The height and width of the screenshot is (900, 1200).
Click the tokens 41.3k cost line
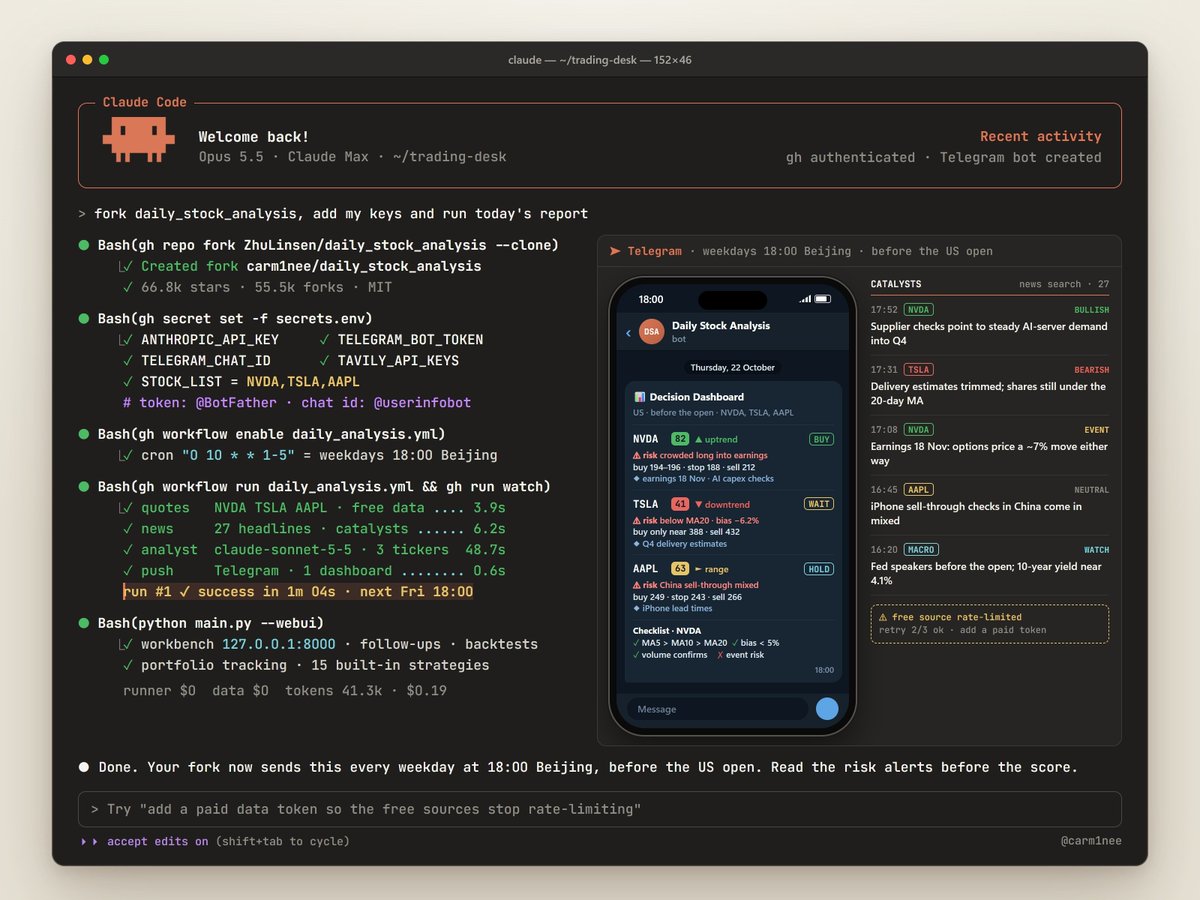tap(366, 690)
